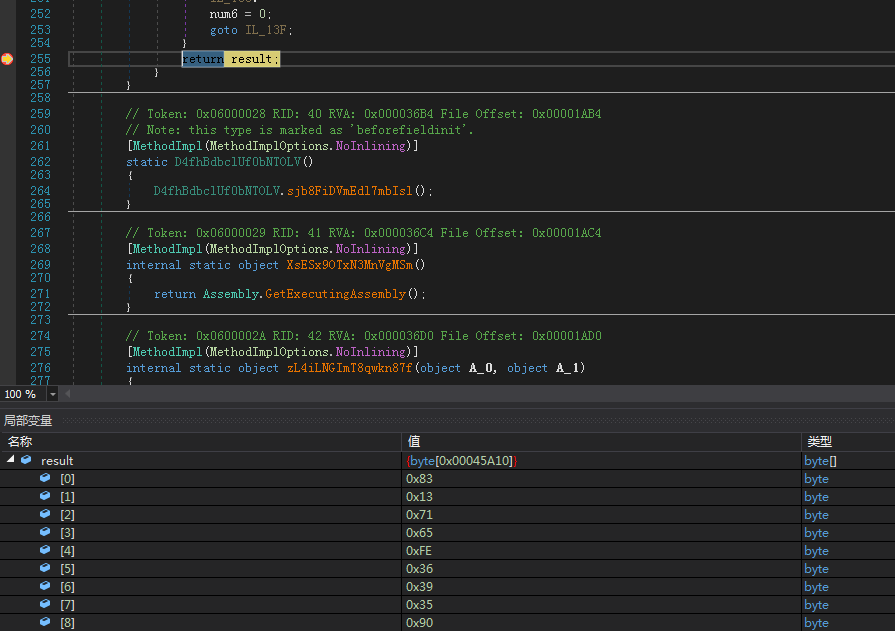Click the MethodImplOptions on line 268

269,248
